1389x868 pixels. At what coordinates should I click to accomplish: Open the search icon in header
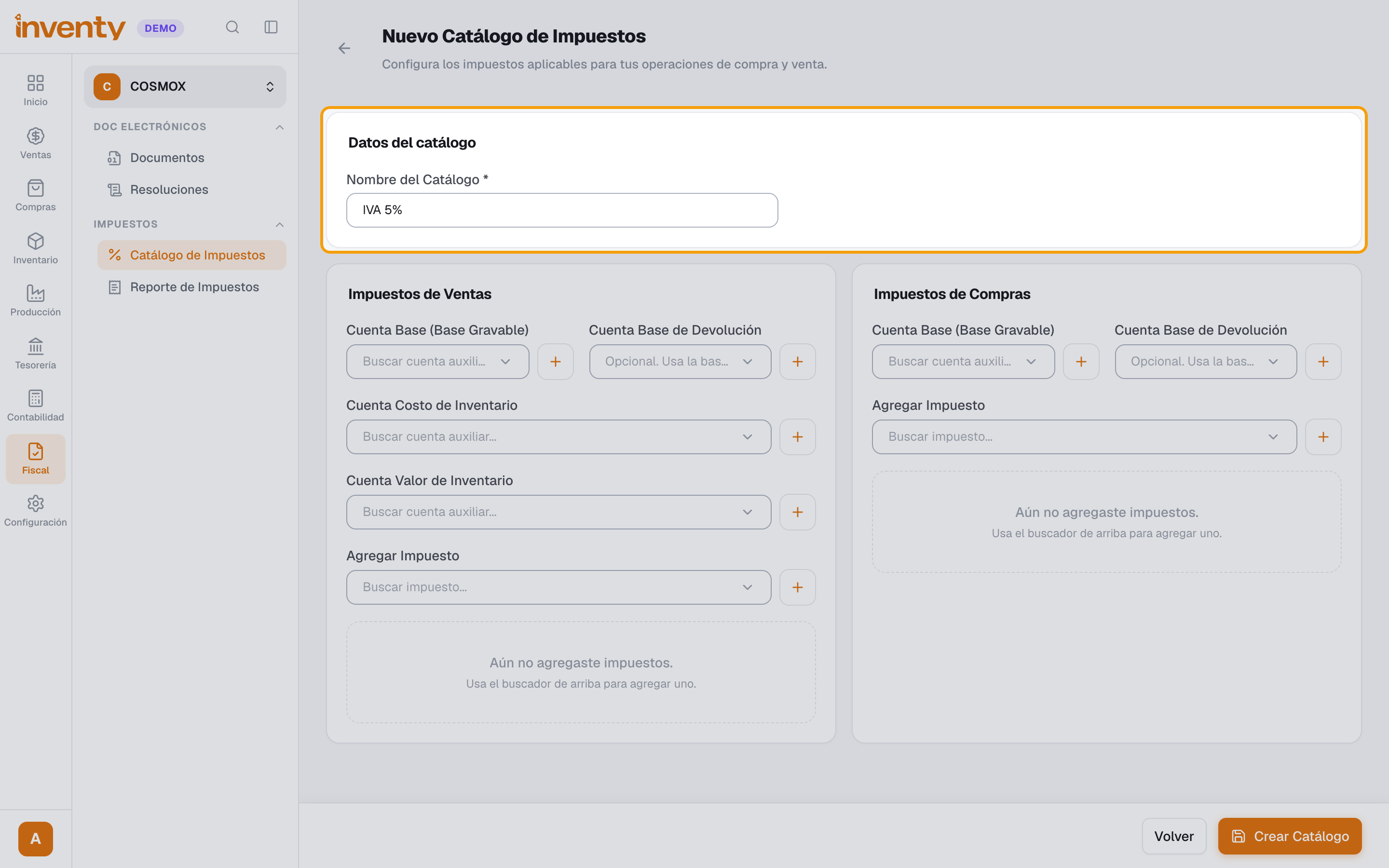(232, 27)
